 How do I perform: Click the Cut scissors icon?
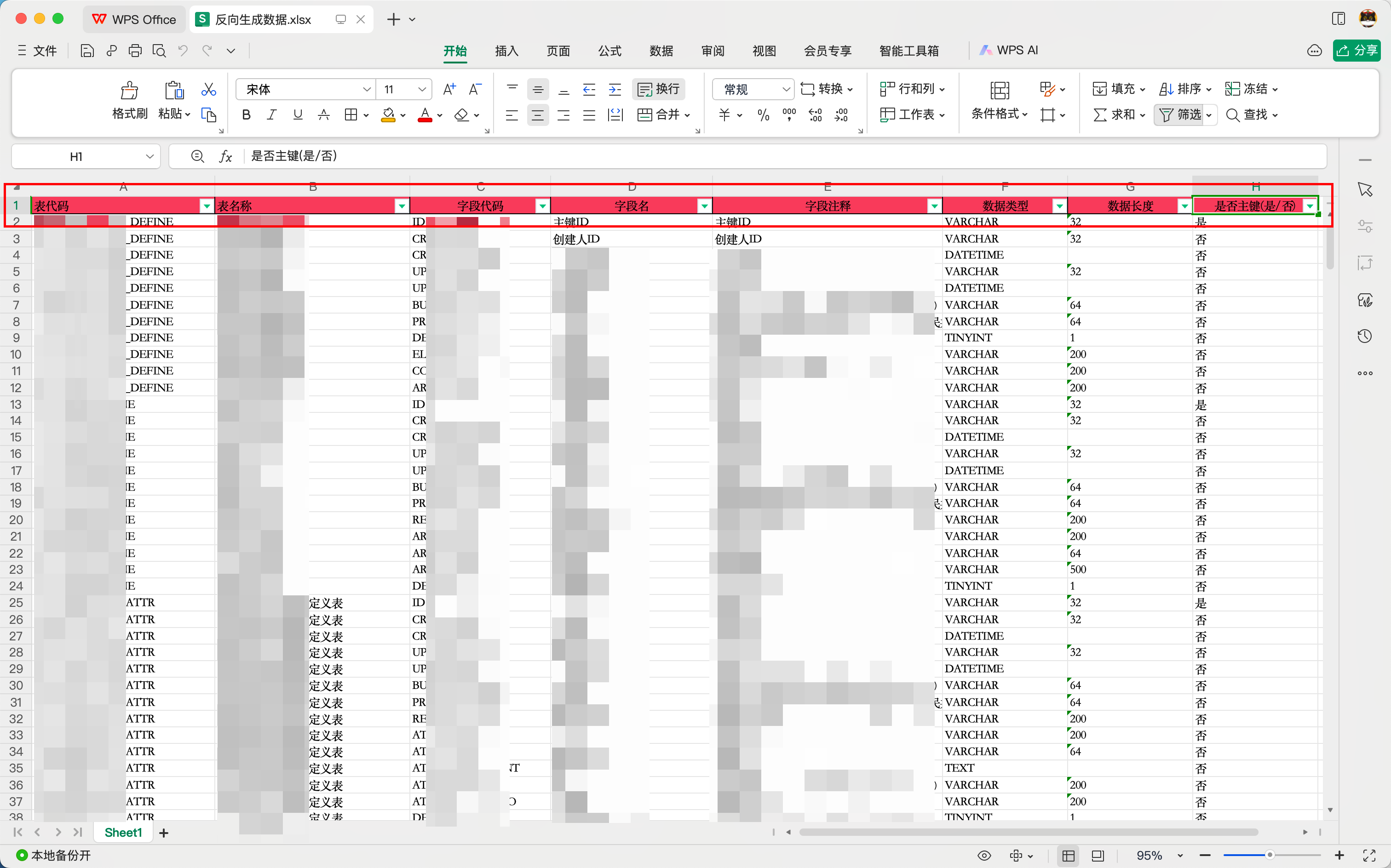(208, 89)
